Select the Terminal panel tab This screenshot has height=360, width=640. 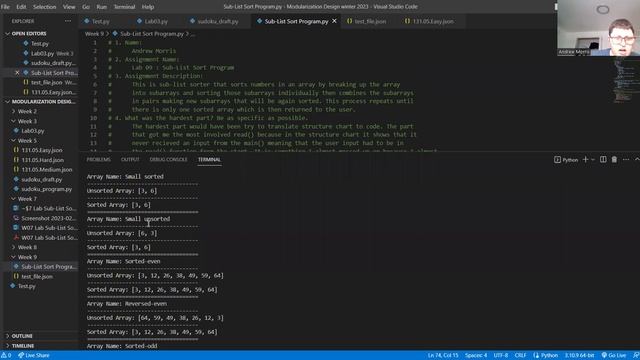[209, 160]
